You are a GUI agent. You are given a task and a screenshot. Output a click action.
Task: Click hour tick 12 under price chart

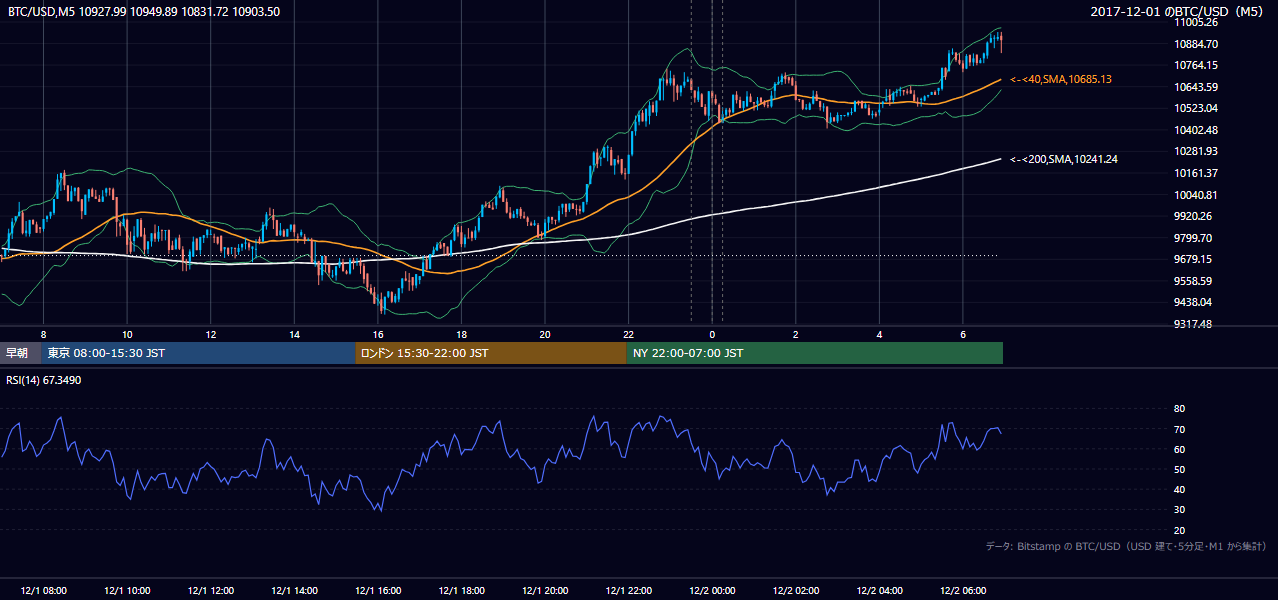coord(211,334)
